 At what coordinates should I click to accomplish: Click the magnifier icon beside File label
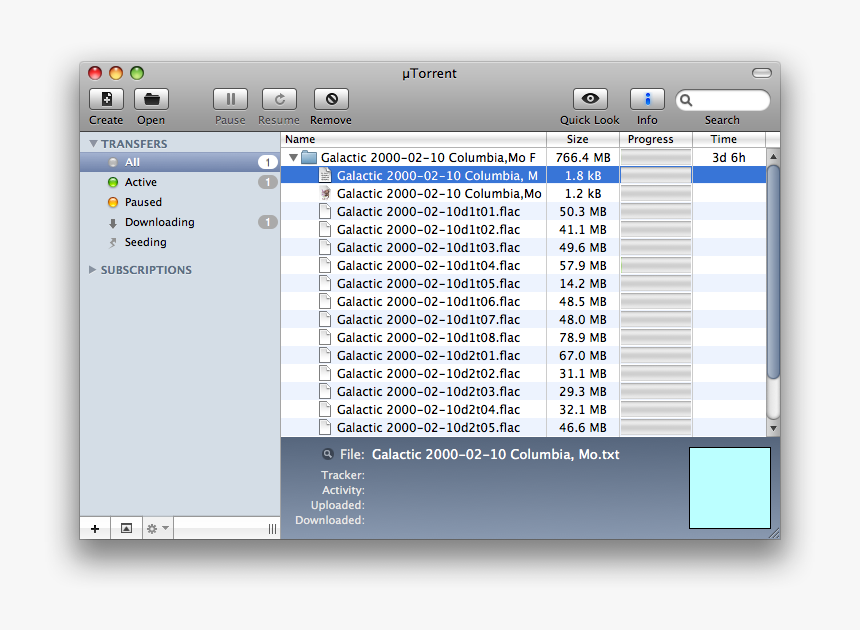(x=327, y=454)
